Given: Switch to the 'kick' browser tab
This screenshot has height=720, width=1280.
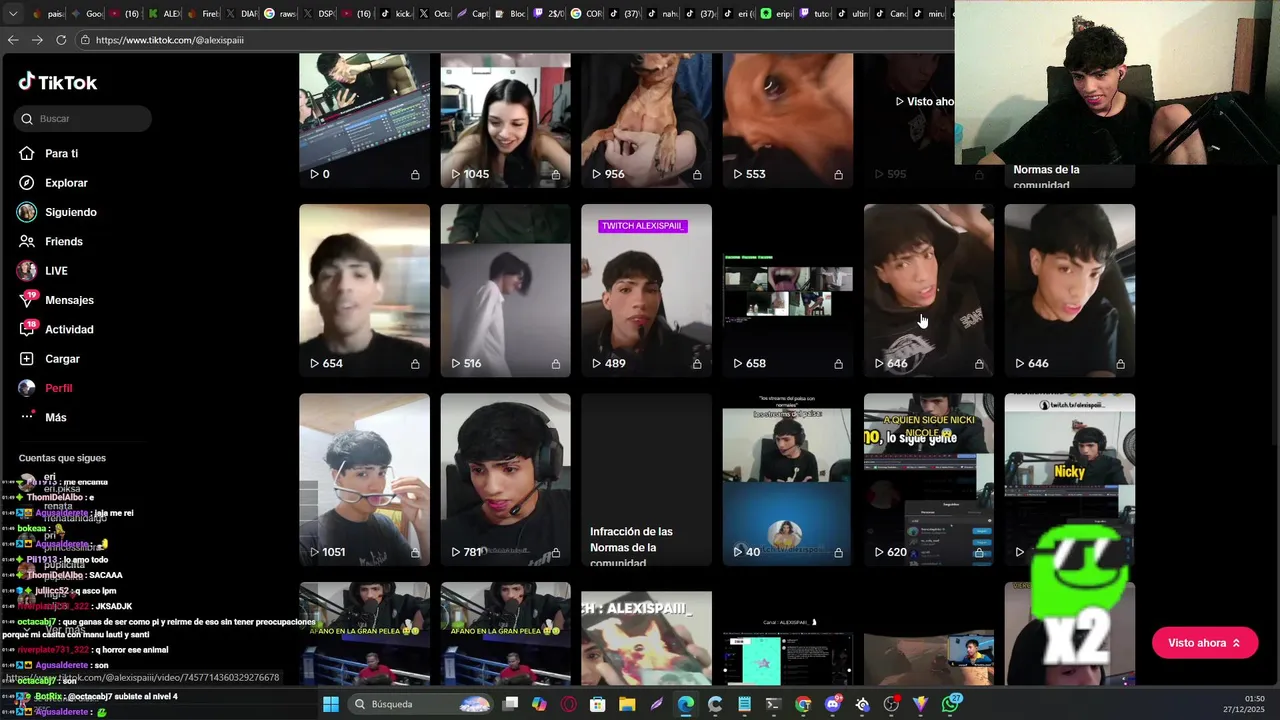Looking at the screenshot, I should click(395, 14).
